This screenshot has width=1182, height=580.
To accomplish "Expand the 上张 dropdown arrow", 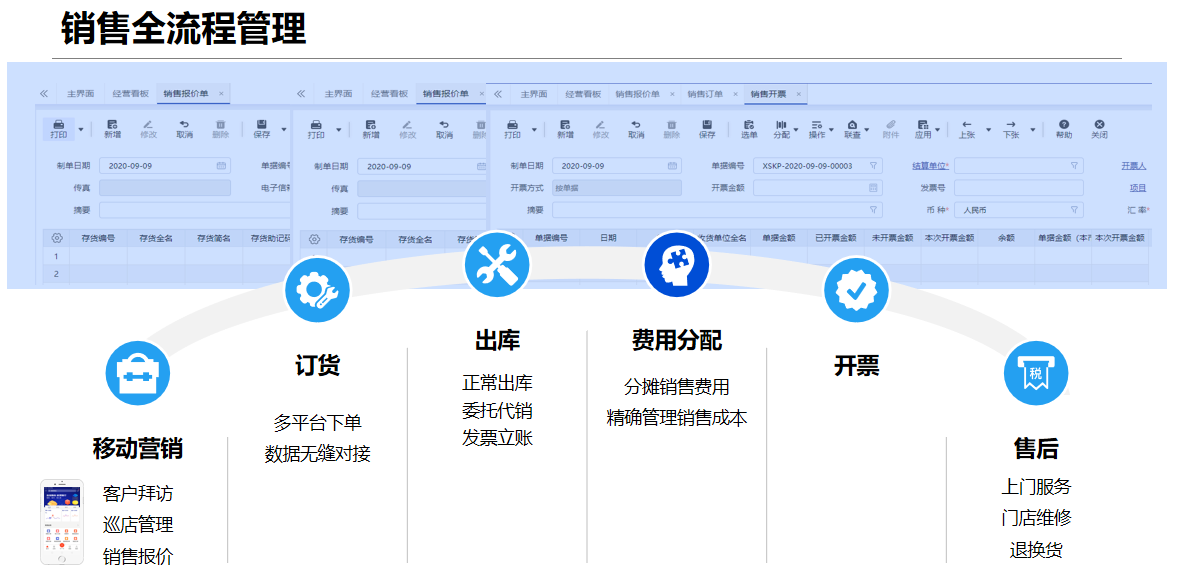I will [988, 130].
